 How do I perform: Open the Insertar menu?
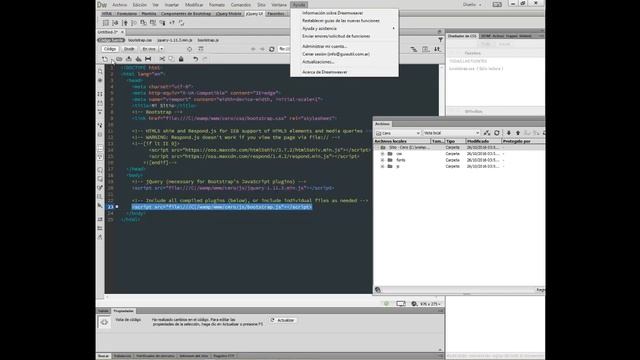[x=171, y=5]
